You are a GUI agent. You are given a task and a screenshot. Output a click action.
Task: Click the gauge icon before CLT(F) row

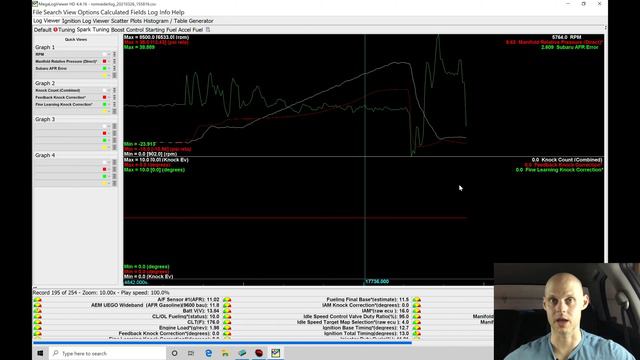click(x=37, y=322)
